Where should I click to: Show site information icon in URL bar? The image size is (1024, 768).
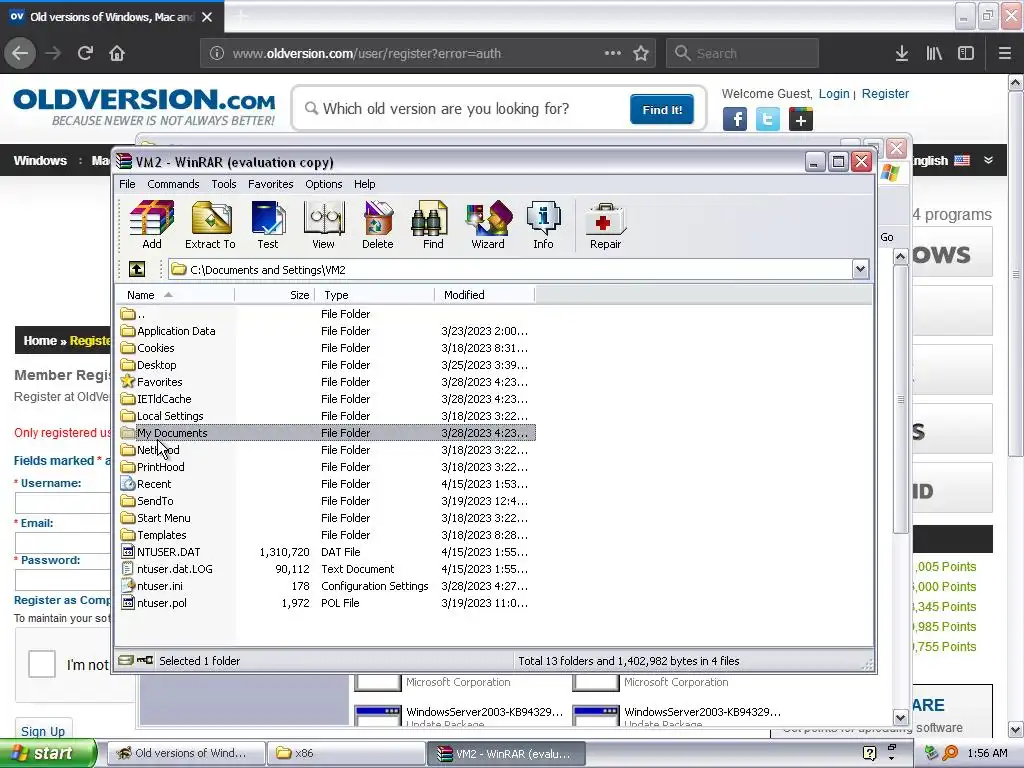[217, 53]
